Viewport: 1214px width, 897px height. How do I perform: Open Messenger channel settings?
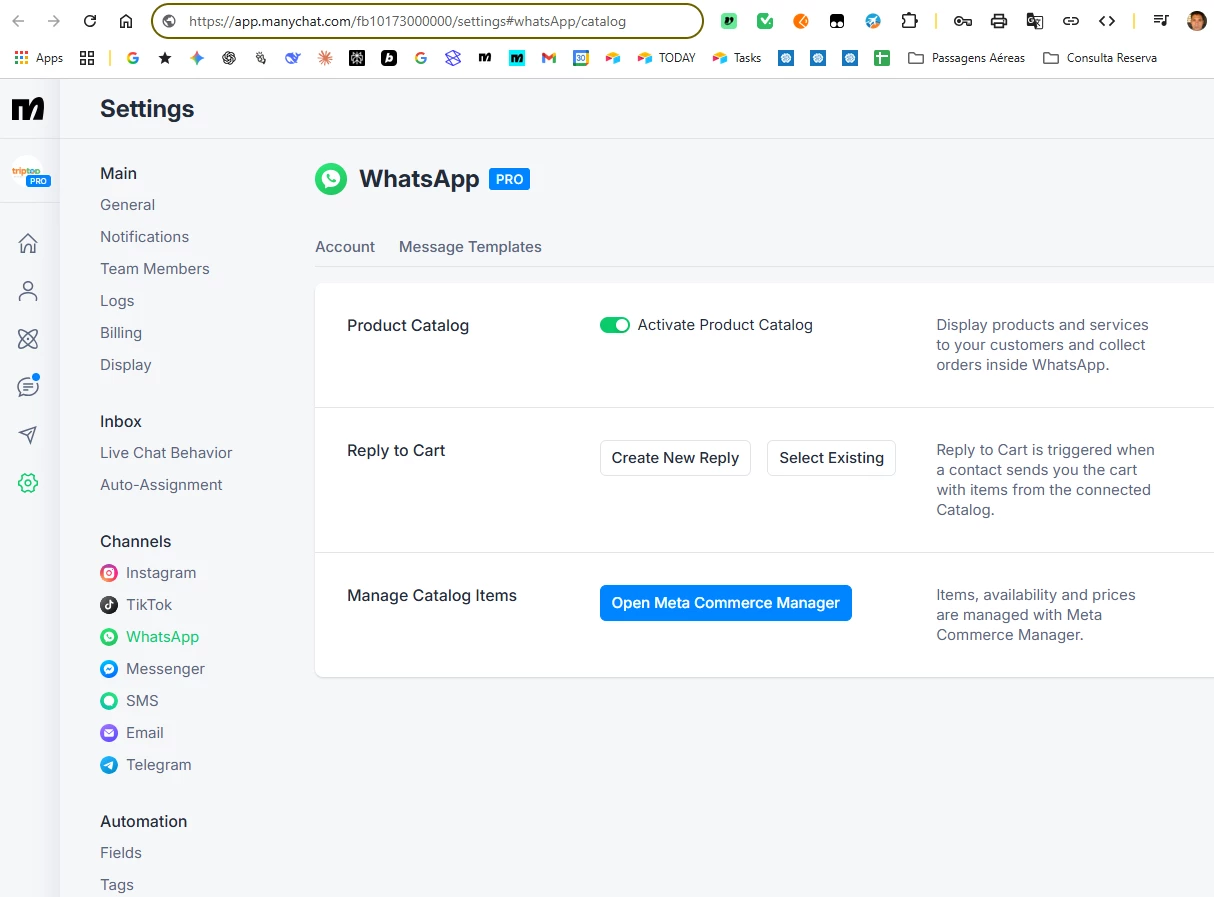pyautogui.click(x=152, y=669)
